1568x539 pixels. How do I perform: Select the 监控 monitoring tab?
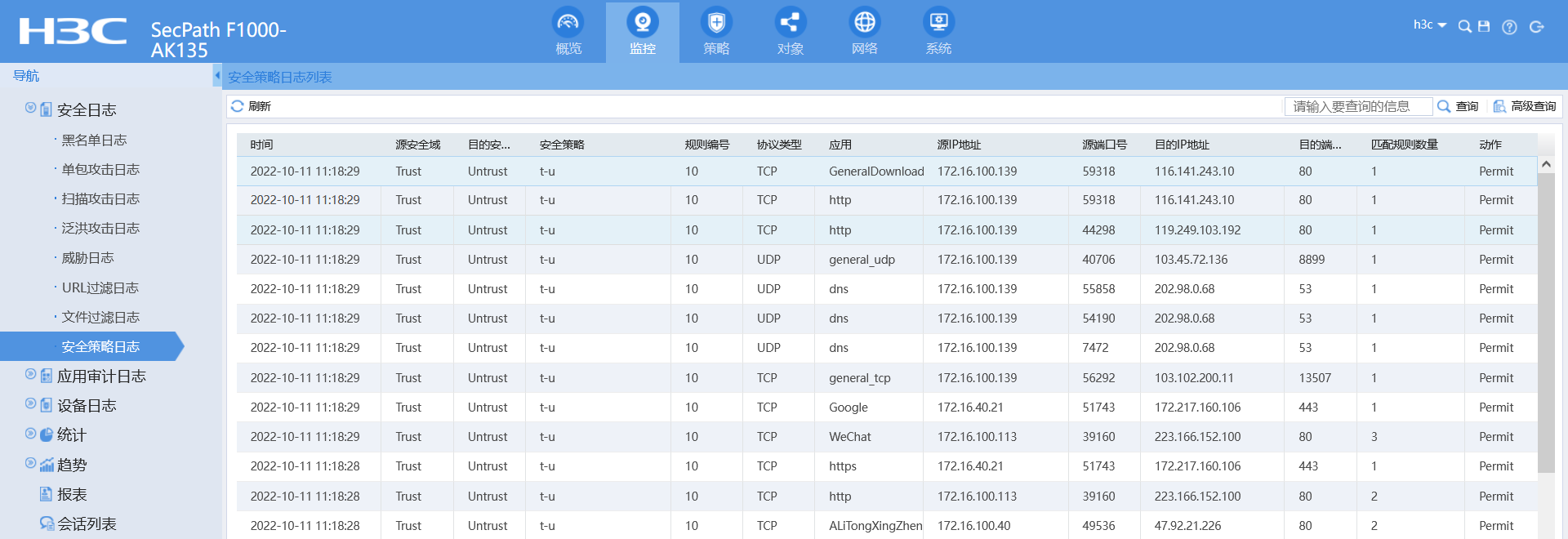tap(643, 33)
